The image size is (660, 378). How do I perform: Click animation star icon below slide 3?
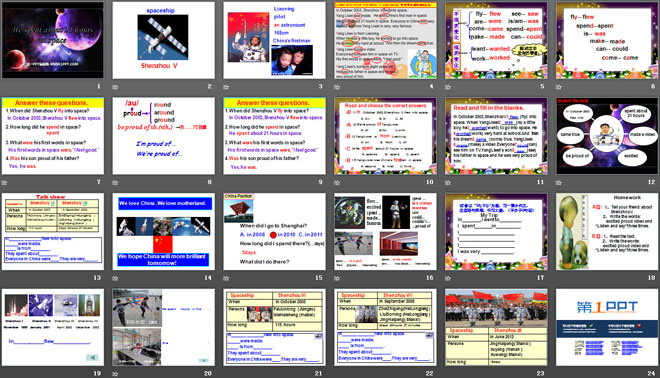click(x=226, y=87)
